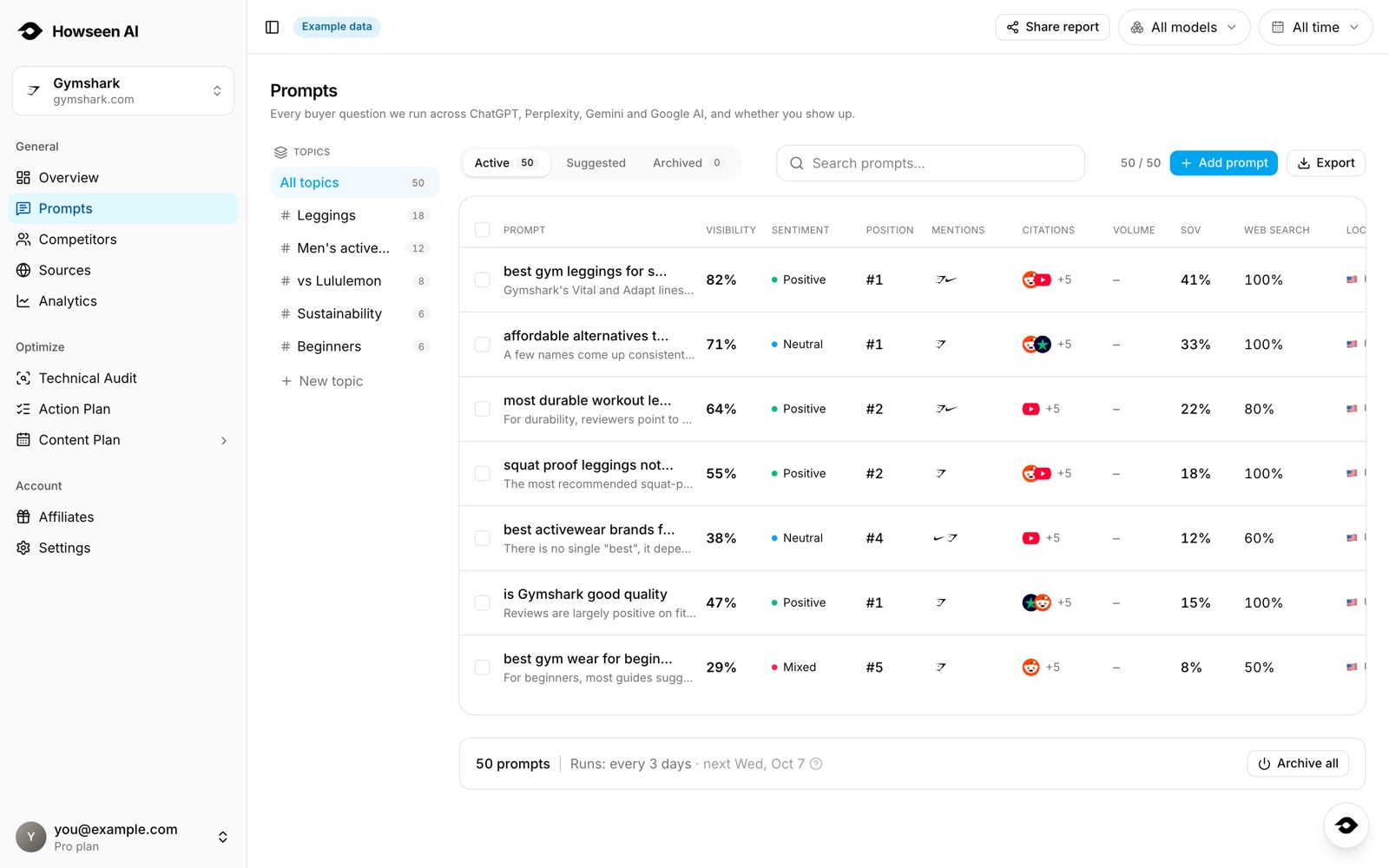
Task: Filter by the Leggings topic
Action: pyautogui.click(x=354, y=215)
